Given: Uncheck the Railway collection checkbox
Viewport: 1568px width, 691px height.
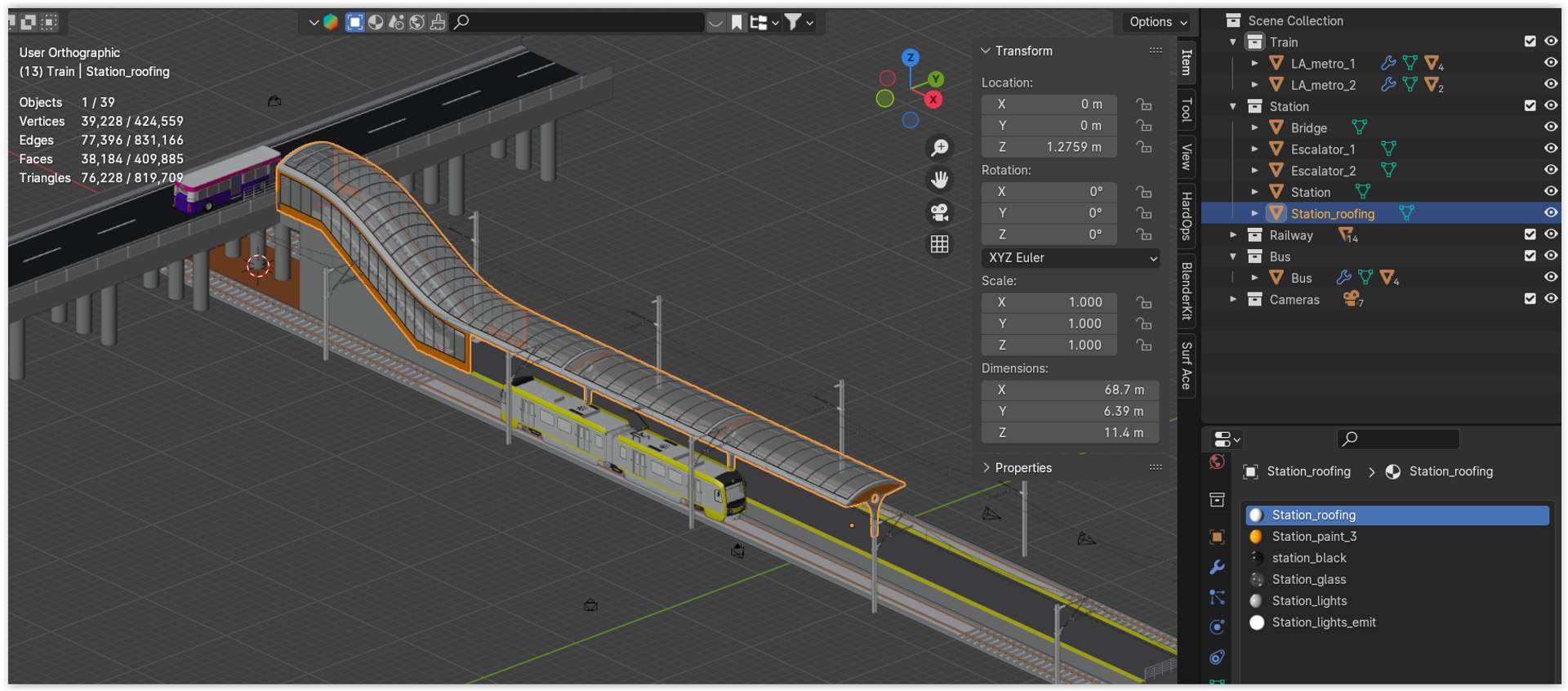Looking at the screenshot, I should point(1530,234).
